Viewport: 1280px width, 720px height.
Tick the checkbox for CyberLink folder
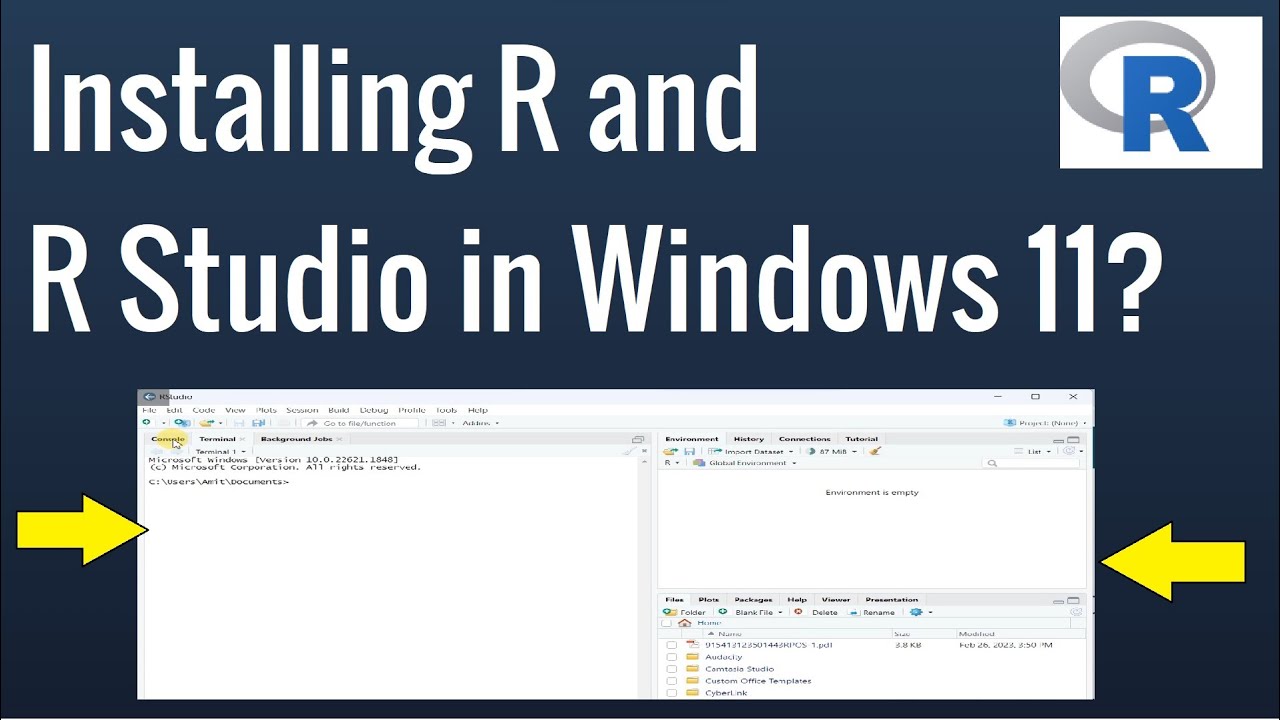point(672,693)
